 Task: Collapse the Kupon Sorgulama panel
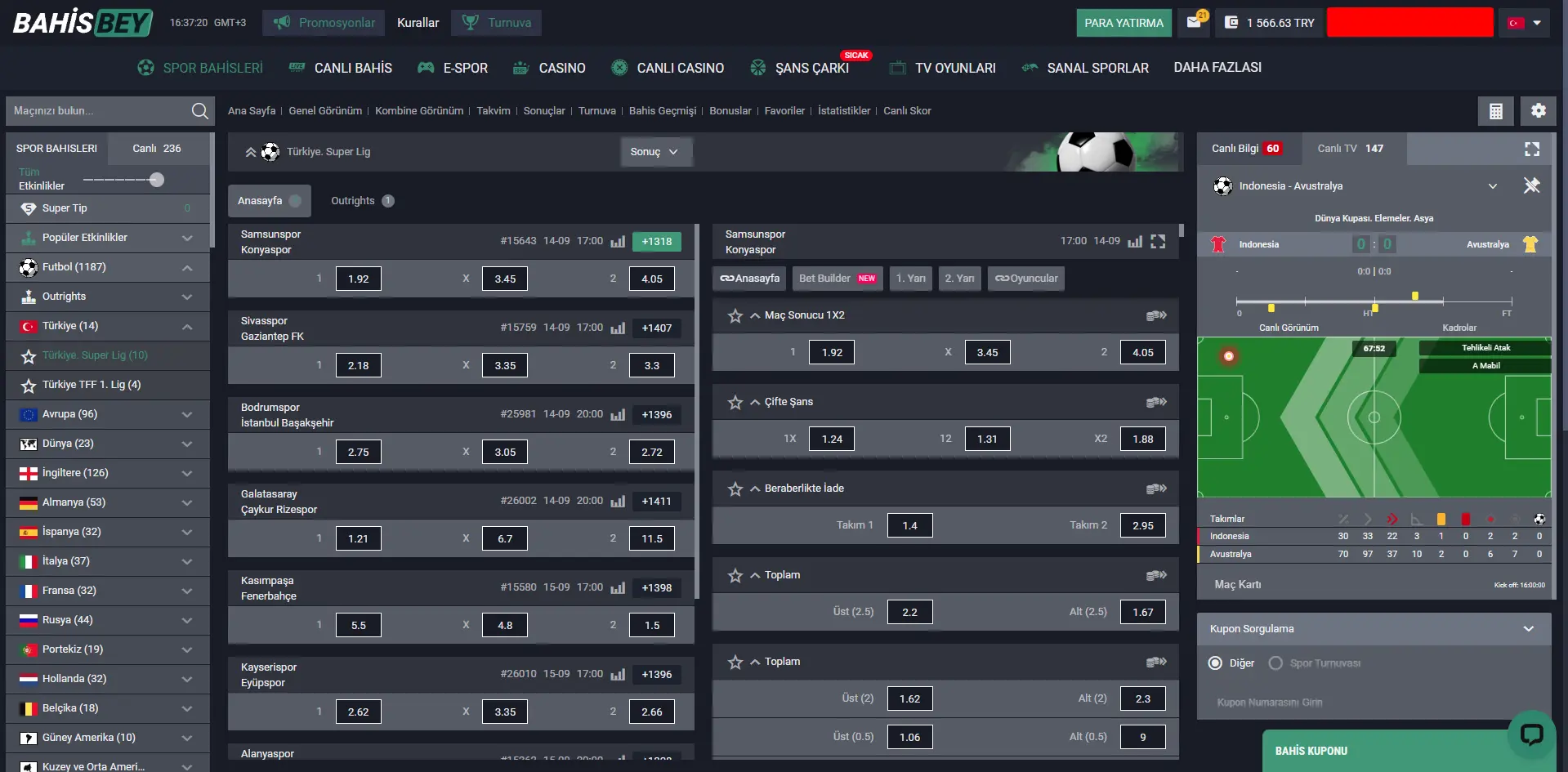point(1528,629)
